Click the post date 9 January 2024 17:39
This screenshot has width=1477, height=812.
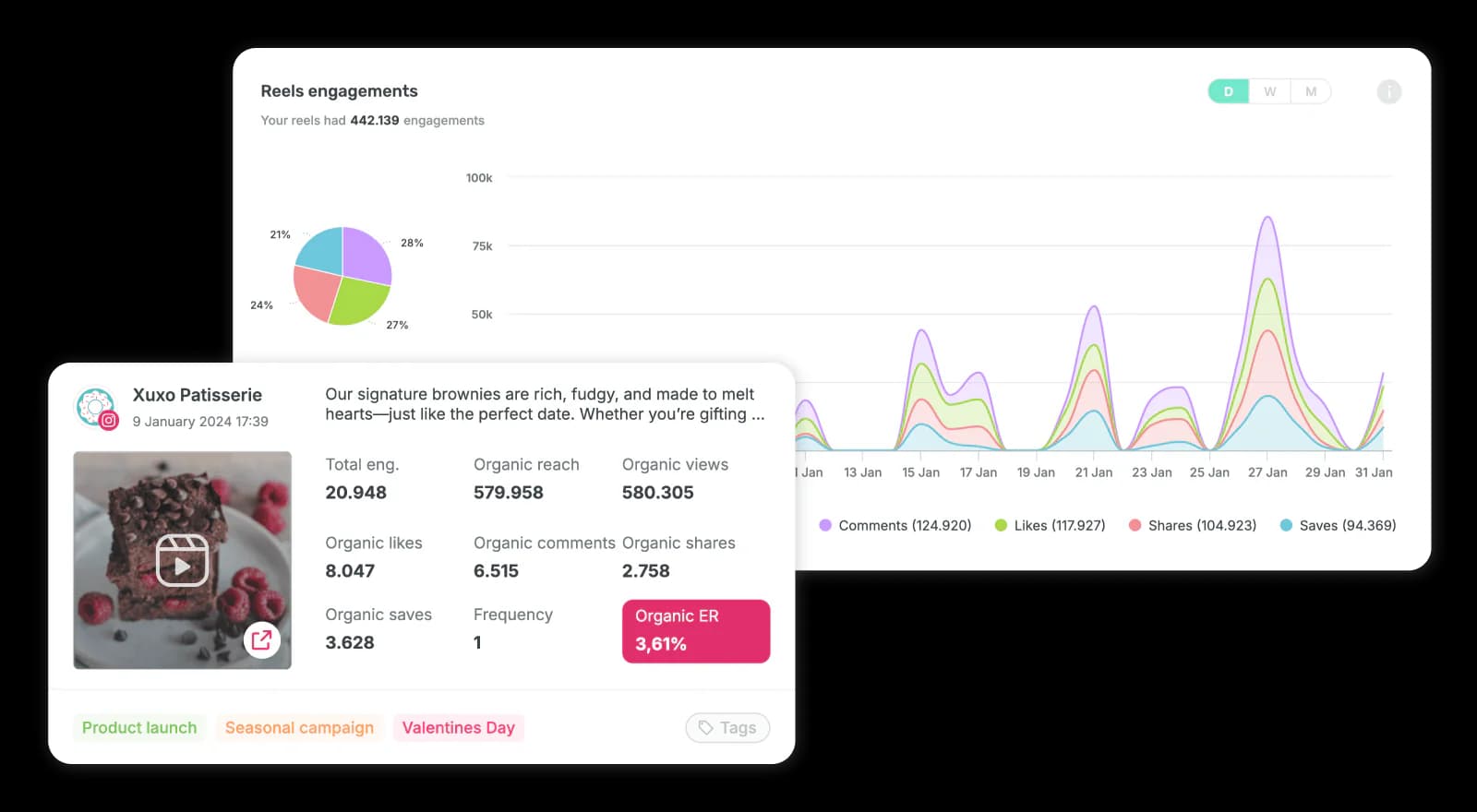tap(200, 422)
